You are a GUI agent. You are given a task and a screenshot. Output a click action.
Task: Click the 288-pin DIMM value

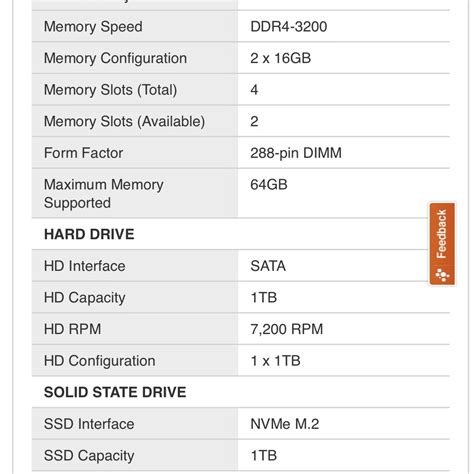pos(296,153)
